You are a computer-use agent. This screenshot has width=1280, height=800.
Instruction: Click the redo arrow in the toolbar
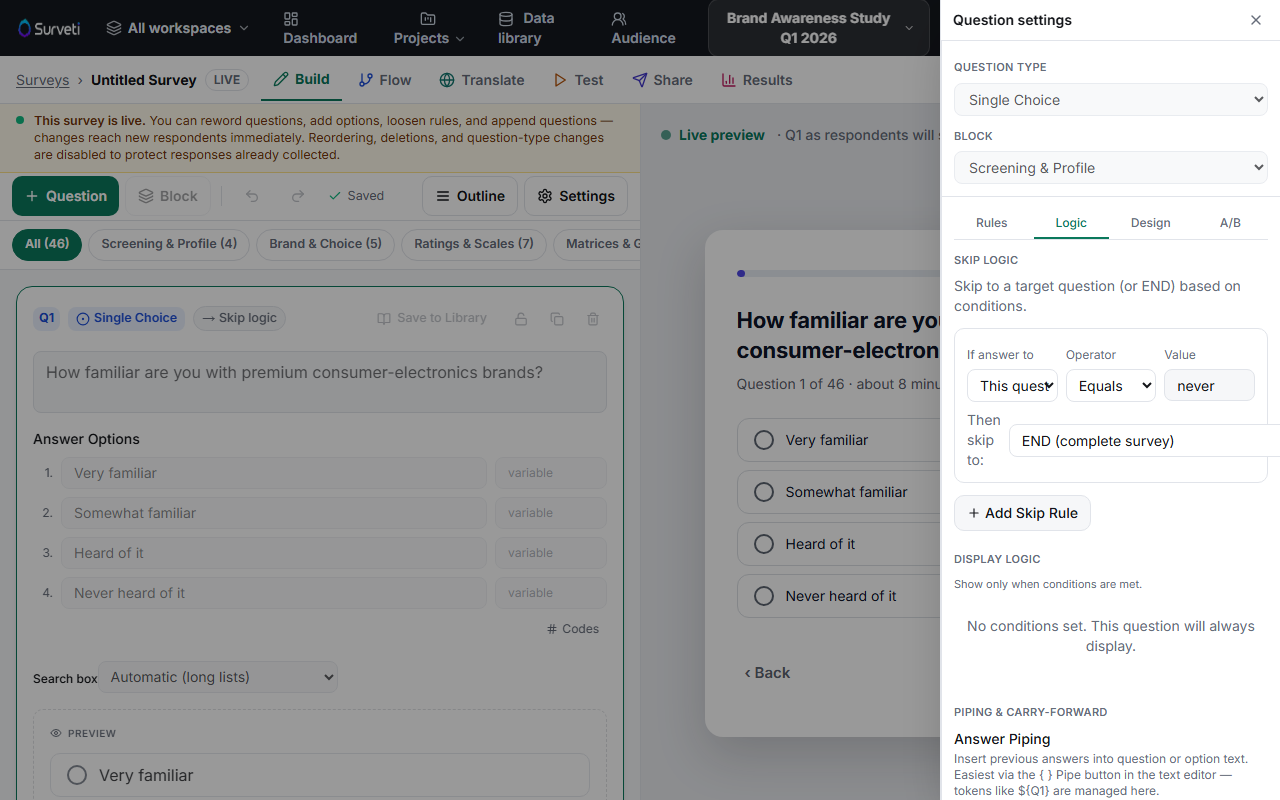pos(297,196)
